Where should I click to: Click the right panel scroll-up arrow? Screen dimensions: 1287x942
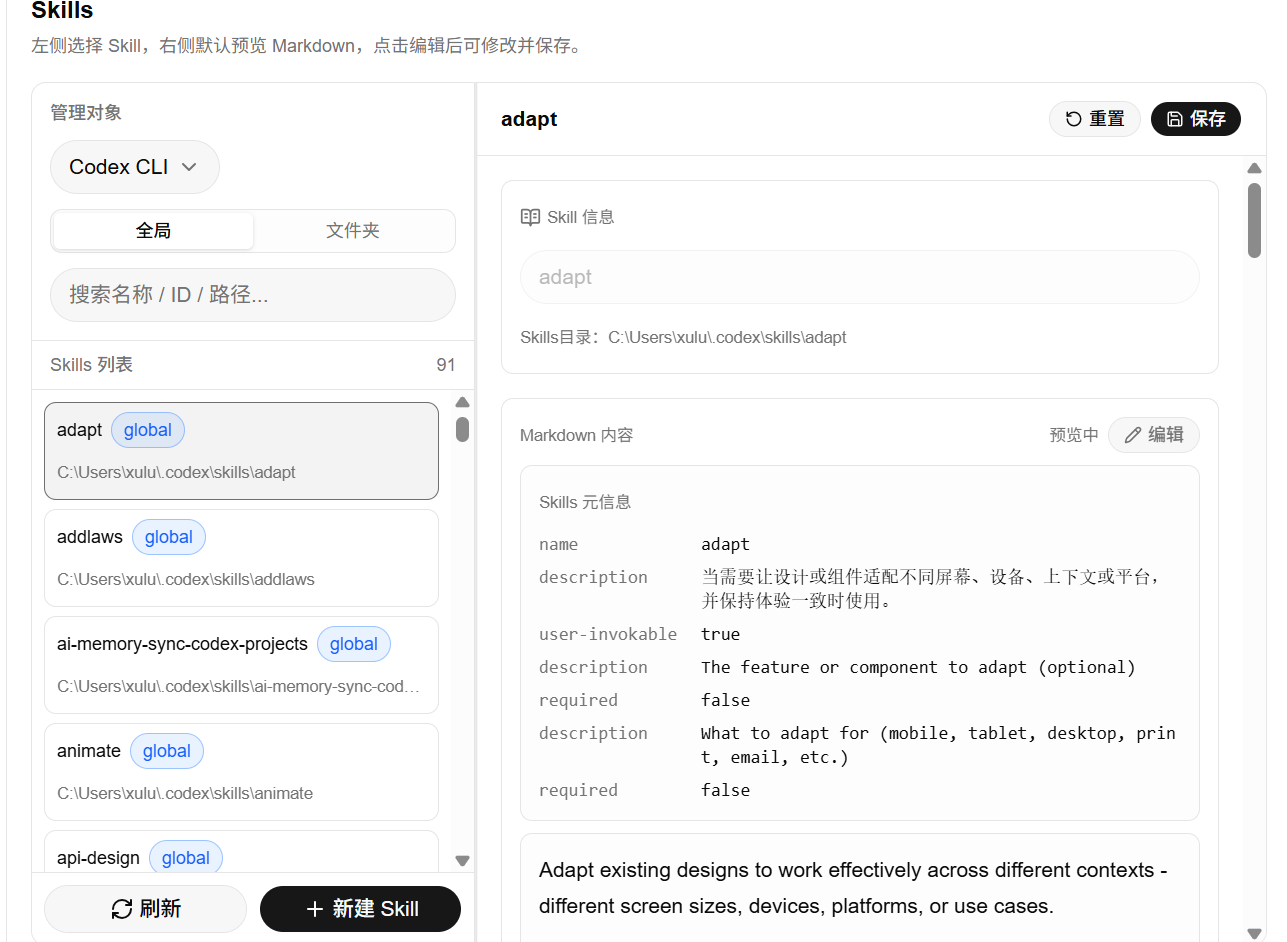click(1254, 168)
